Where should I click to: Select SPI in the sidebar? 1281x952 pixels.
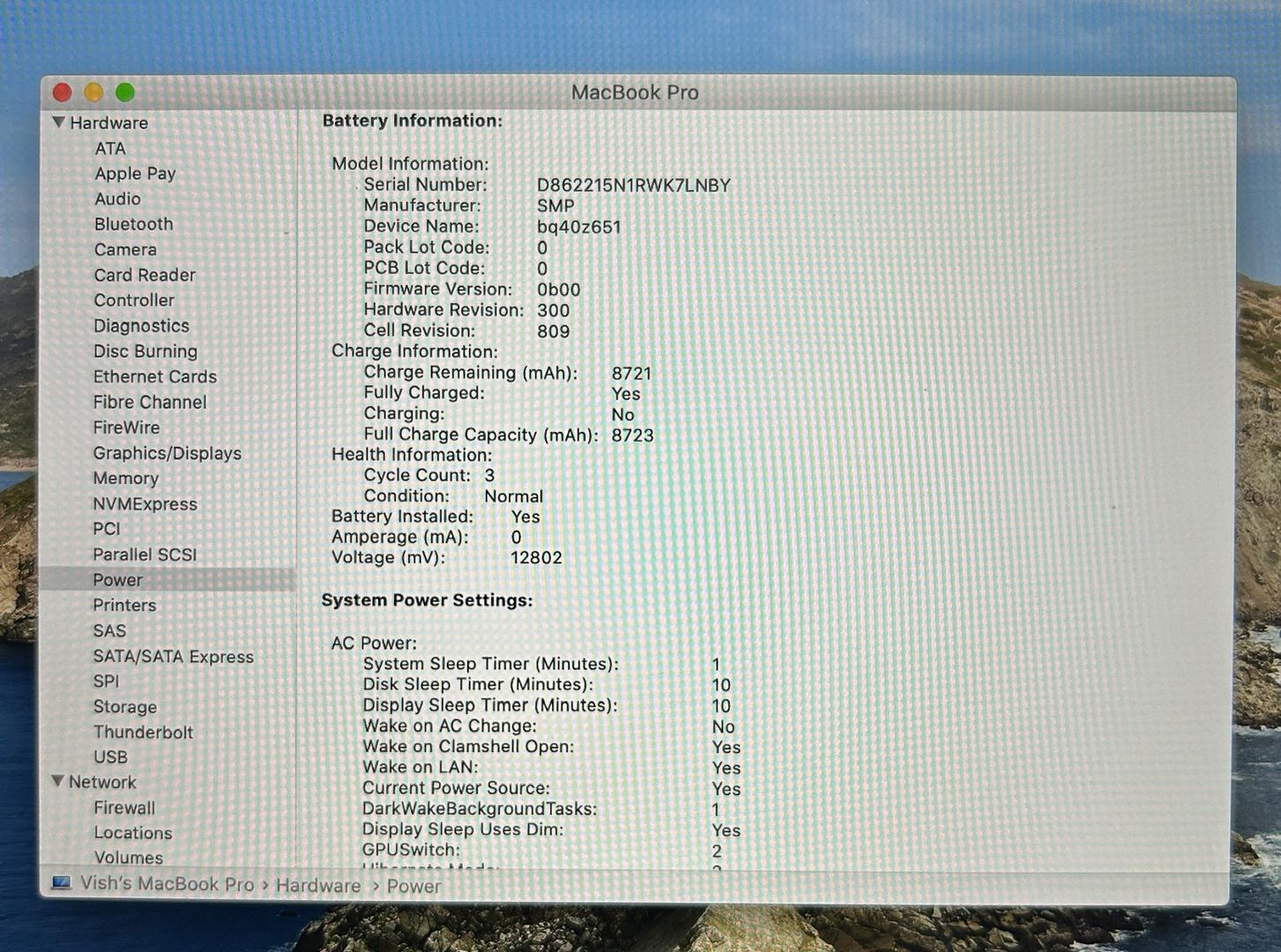(106, 681)
